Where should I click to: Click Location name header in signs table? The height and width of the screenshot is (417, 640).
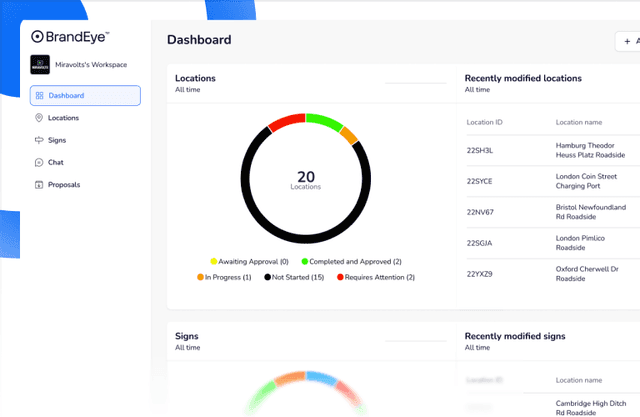(x=579, y=380)
